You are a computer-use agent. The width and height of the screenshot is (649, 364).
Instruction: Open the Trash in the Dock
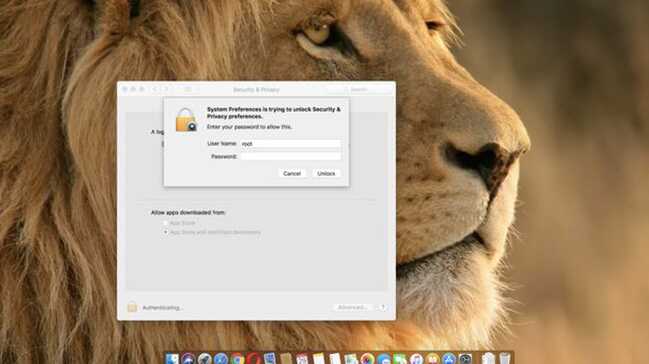tap(505, 358)
